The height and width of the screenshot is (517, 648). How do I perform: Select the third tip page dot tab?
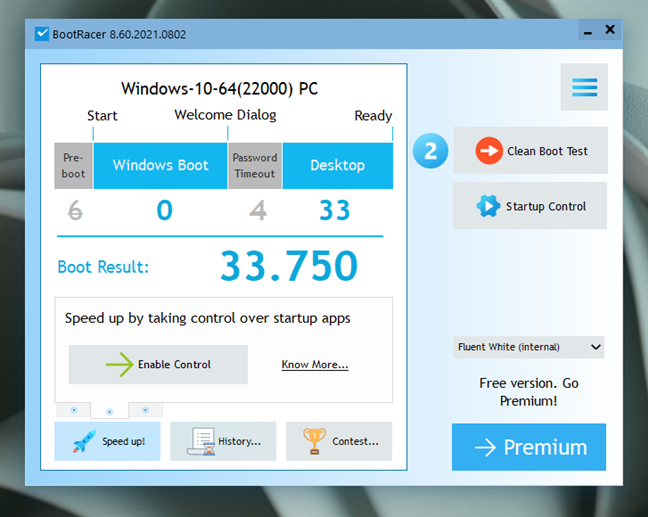point(145,410)
